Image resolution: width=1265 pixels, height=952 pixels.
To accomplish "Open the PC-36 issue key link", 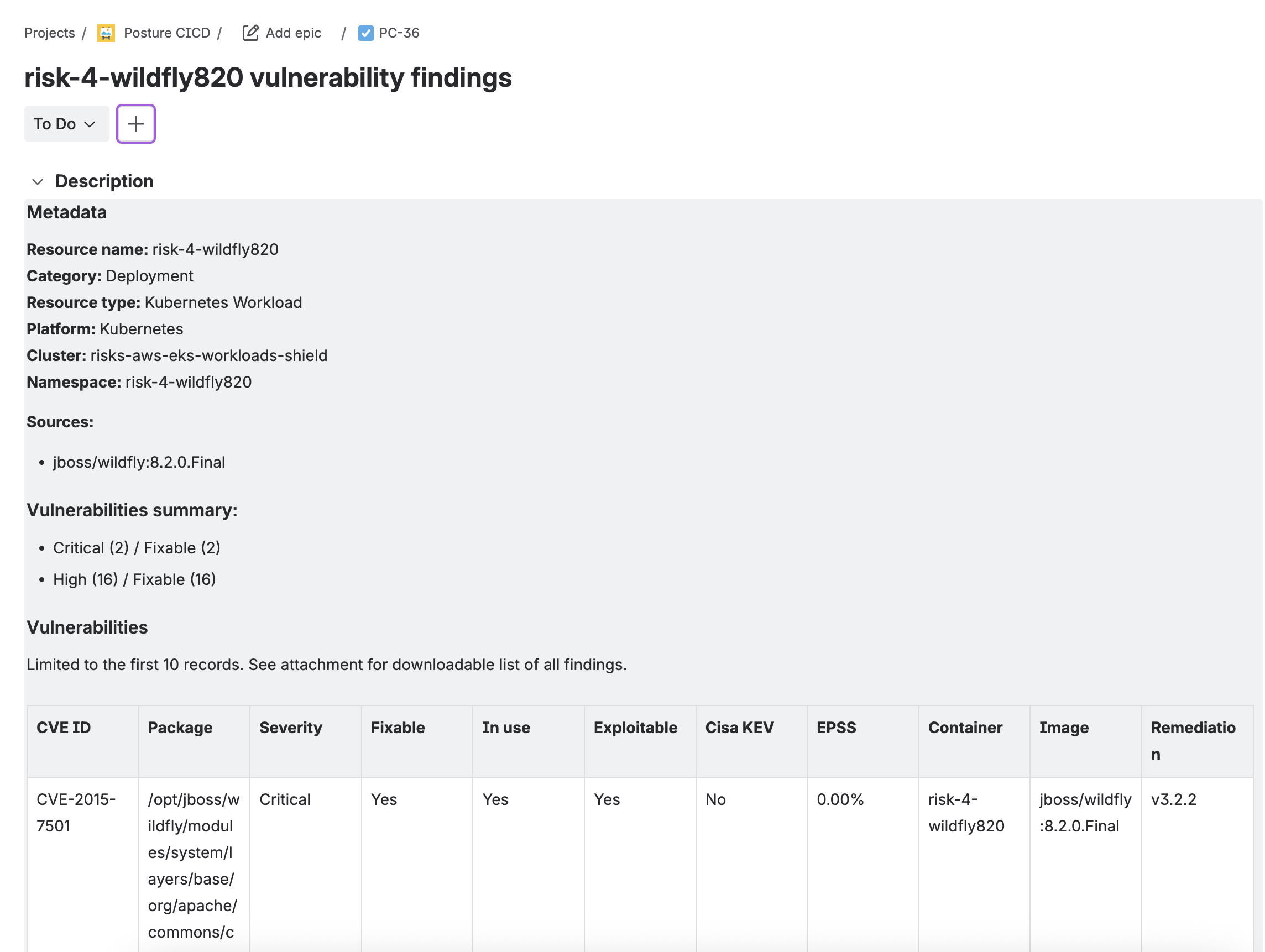I will pyautogui.click(x=399, y=33).
